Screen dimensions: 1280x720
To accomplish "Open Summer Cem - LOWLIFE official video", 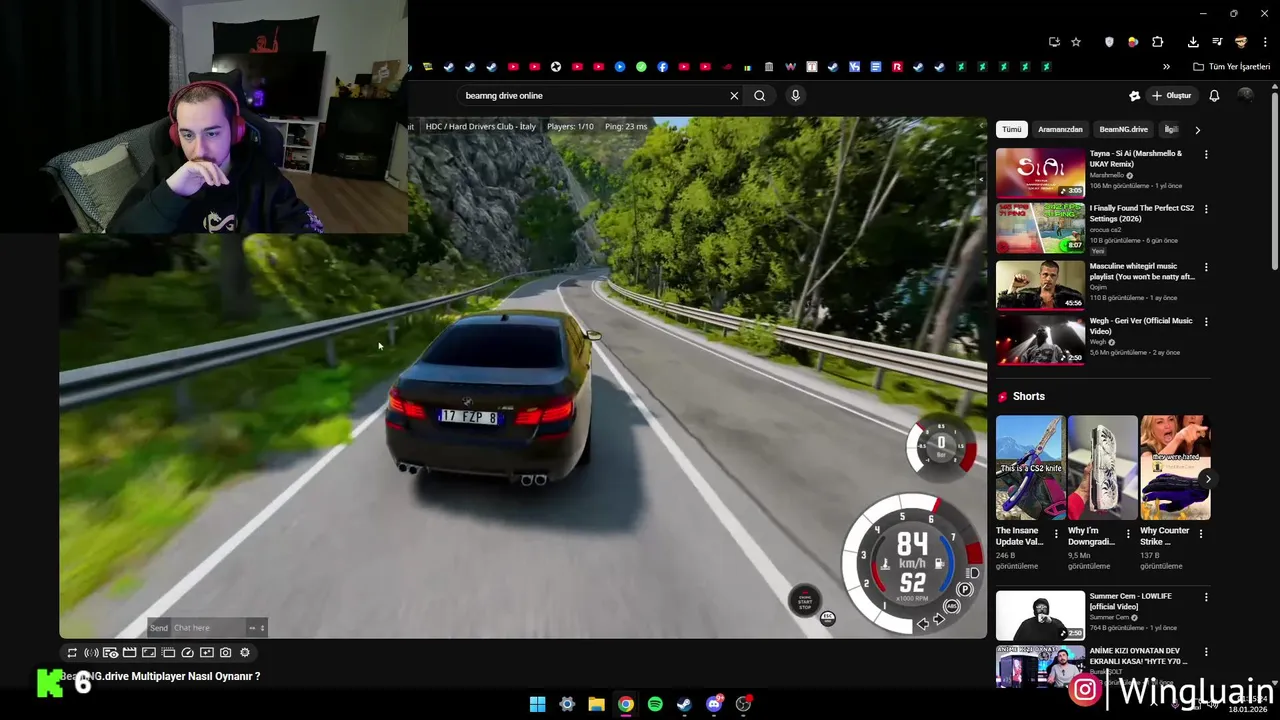I will (1040, 615).
